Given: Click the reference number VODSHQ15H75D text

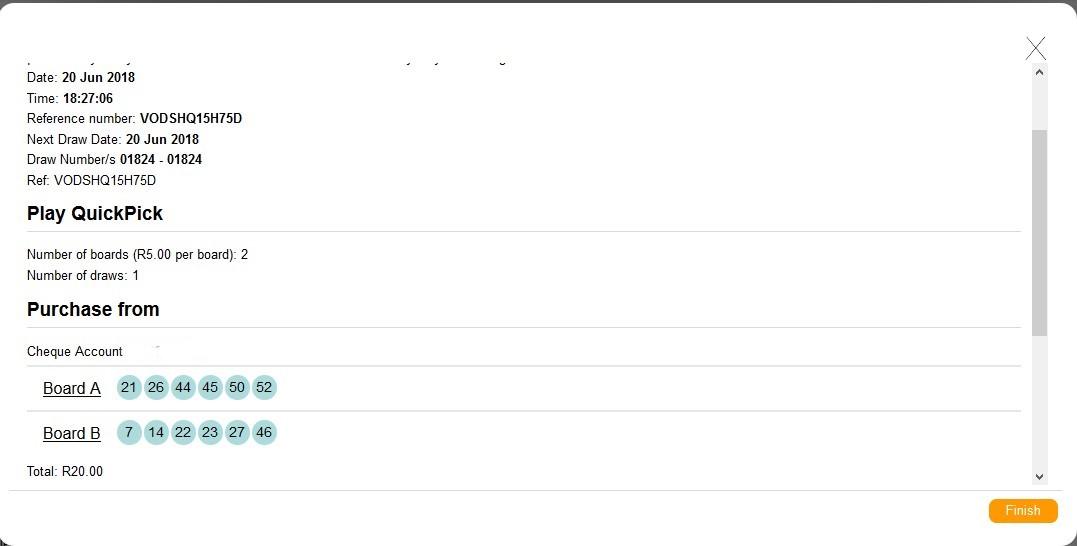Looking at the screenshot, I should pyautogui.click(x=191, y=118).
